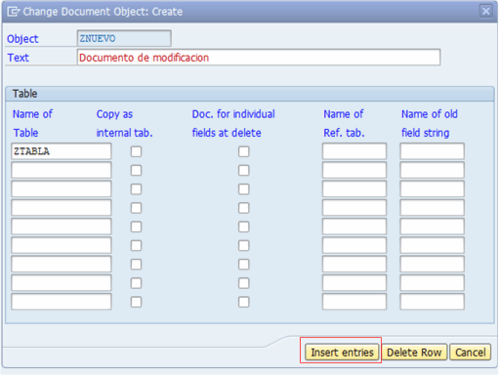Click 'Doc. for individual fields at delete' header
This screenshot has width=500, height=375.
pyautogui.click(x=233, y=123)
